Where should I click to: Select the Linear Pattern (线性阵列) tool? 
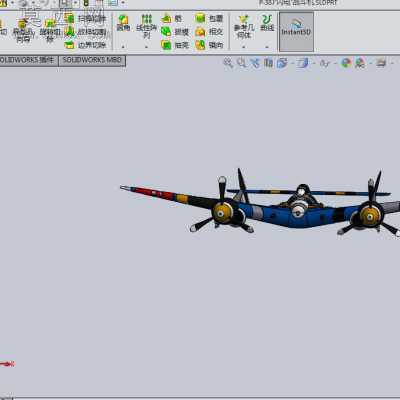146,27
